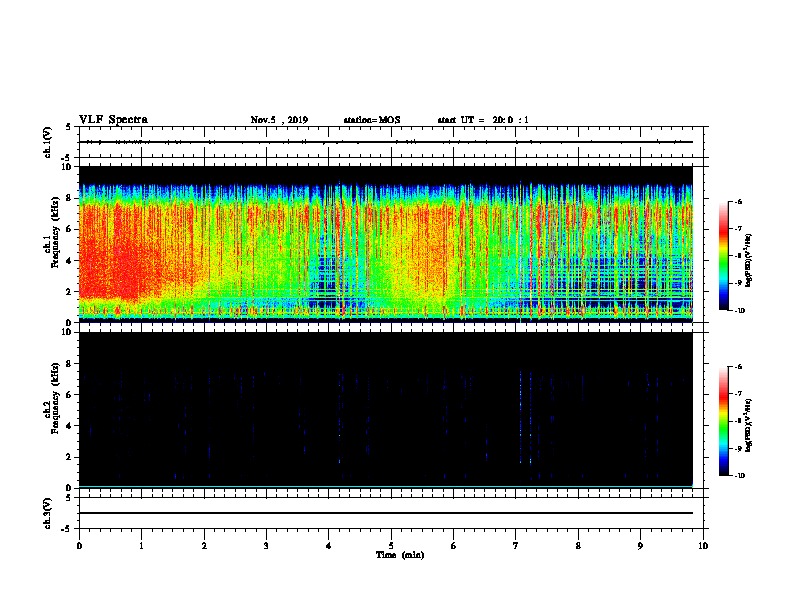Click the 'station=MOS' label
The image size is (792, 612).
[372, 120]
